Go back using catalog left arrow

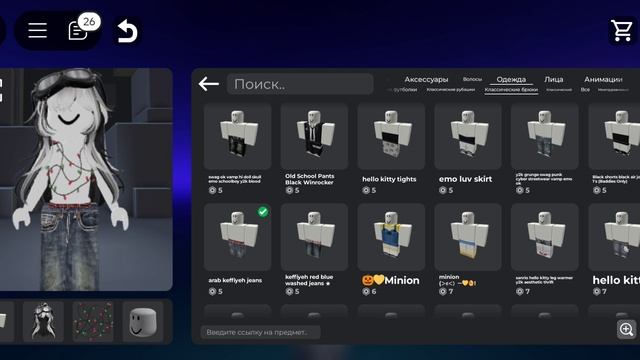pyautogui.click(x=209, y=84)
